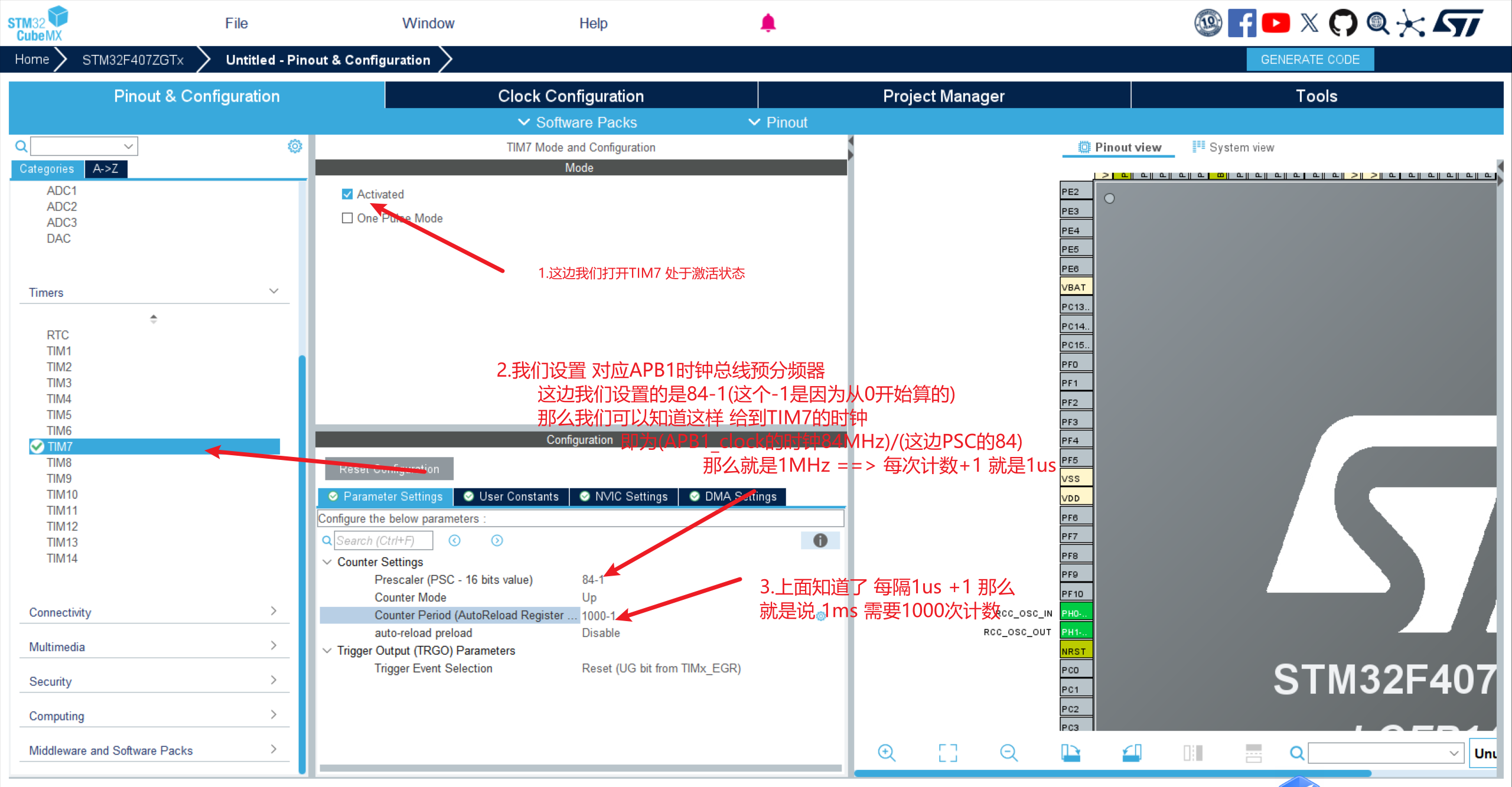Image resolution: width=1512 pixels, height=787 pixels.
Task: Click the notification bell icon
Action: point(768,23)
